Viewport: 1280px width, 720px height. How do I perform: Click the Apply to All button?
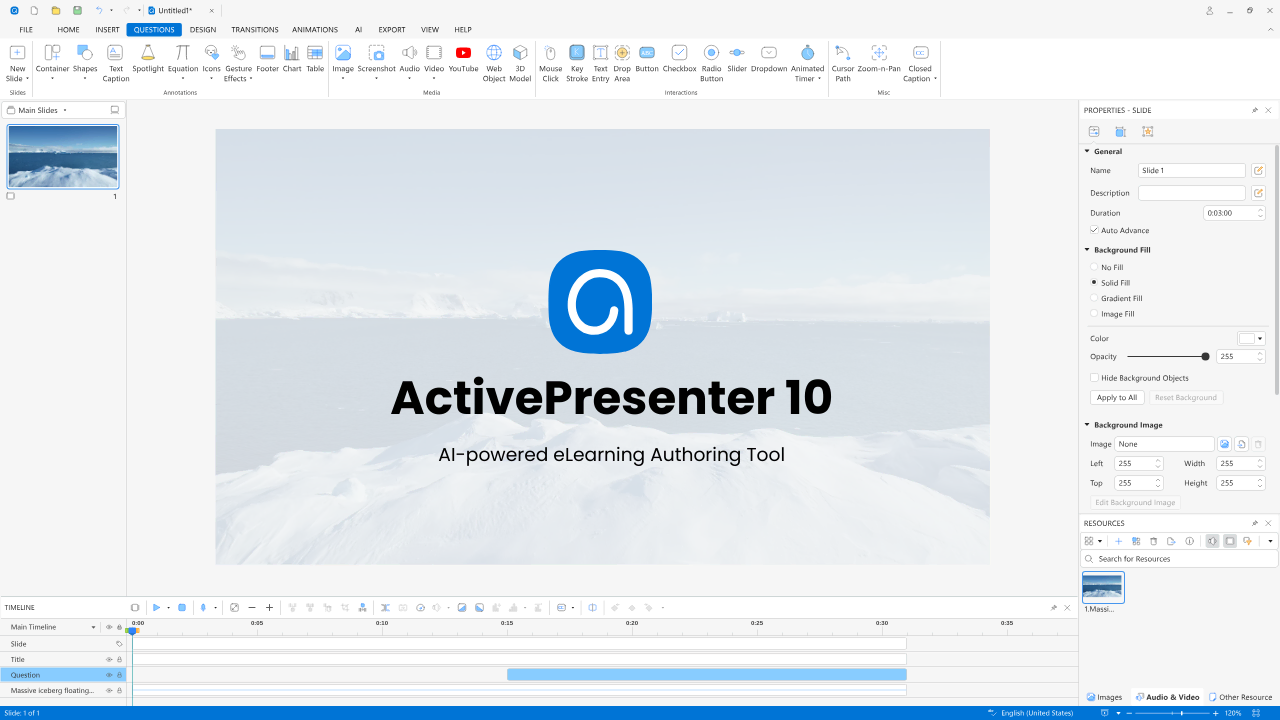(x=1116, y=397)
